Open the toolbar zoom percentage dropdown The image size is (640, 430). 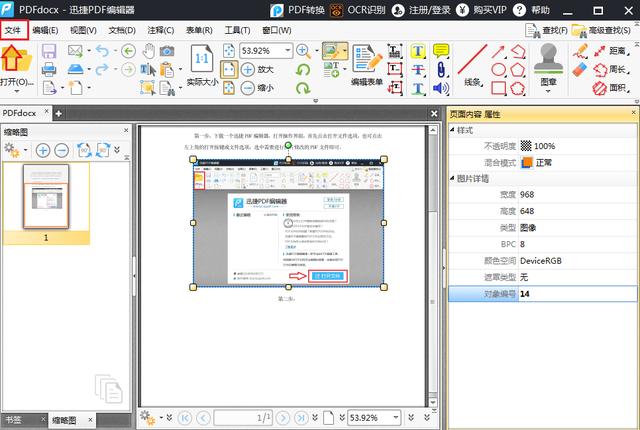click(288, 51)
